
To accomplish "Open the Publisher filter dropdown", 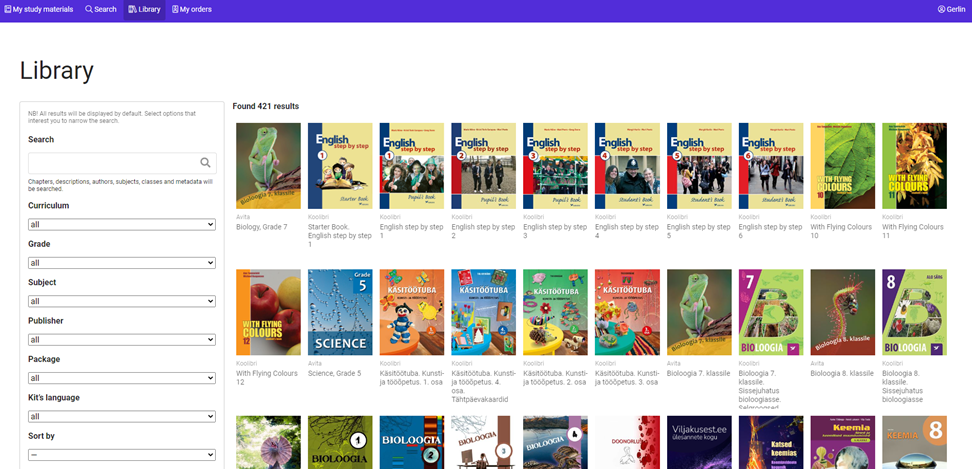I will [122, 340].
